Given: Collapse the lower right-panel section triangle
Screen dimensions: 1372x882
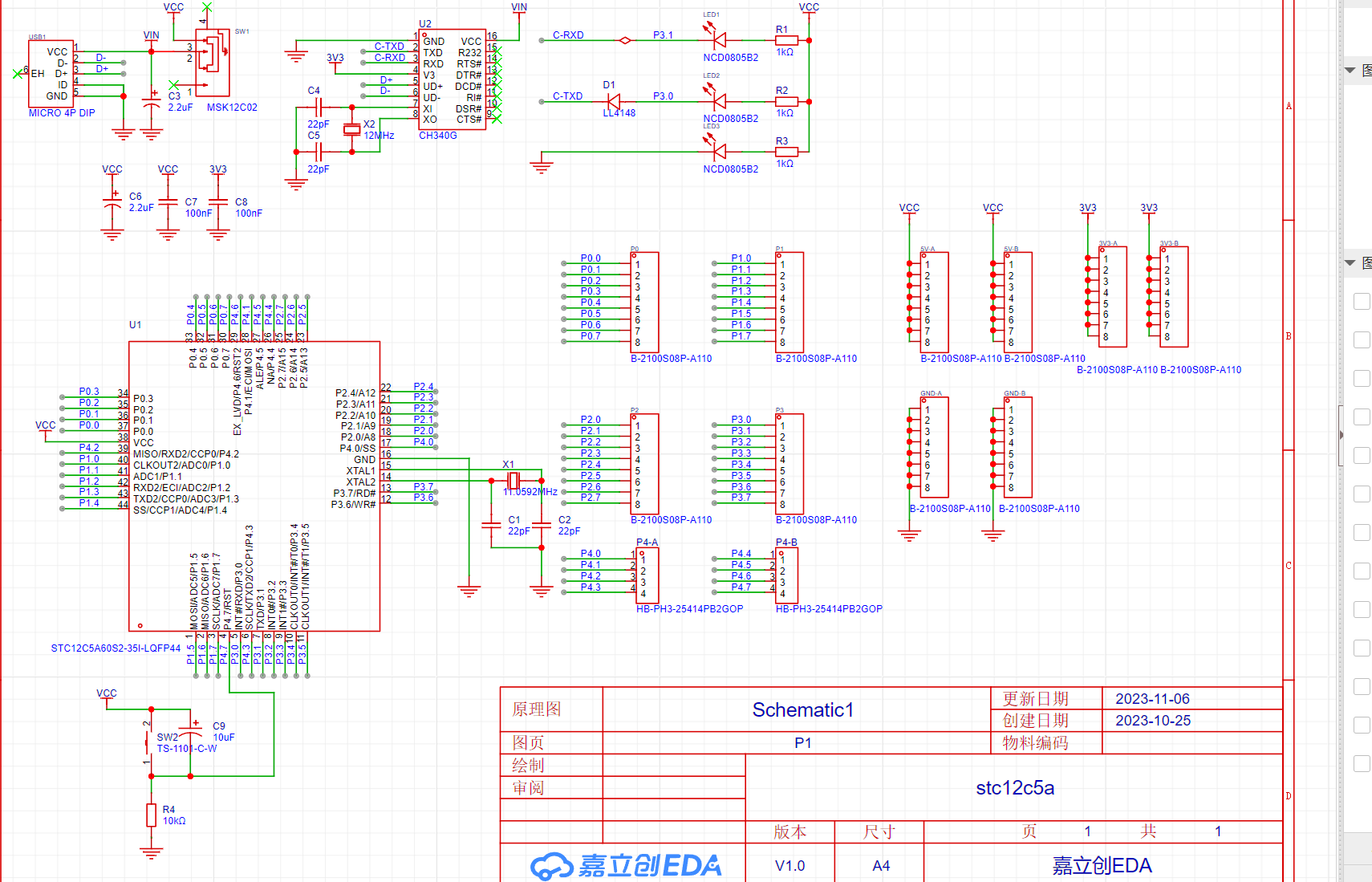Looking at the screenshot, I should 1350,263.
